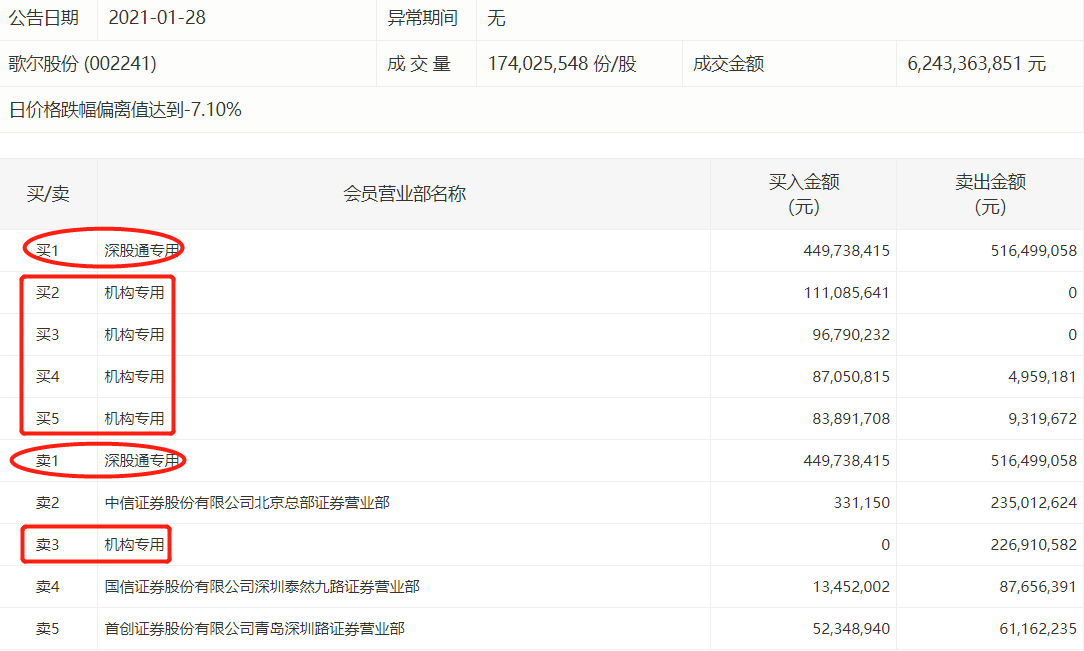Open 中信证券北京总部证券营业部 entry
The image size is (1084, 651).
coord(247,503)
